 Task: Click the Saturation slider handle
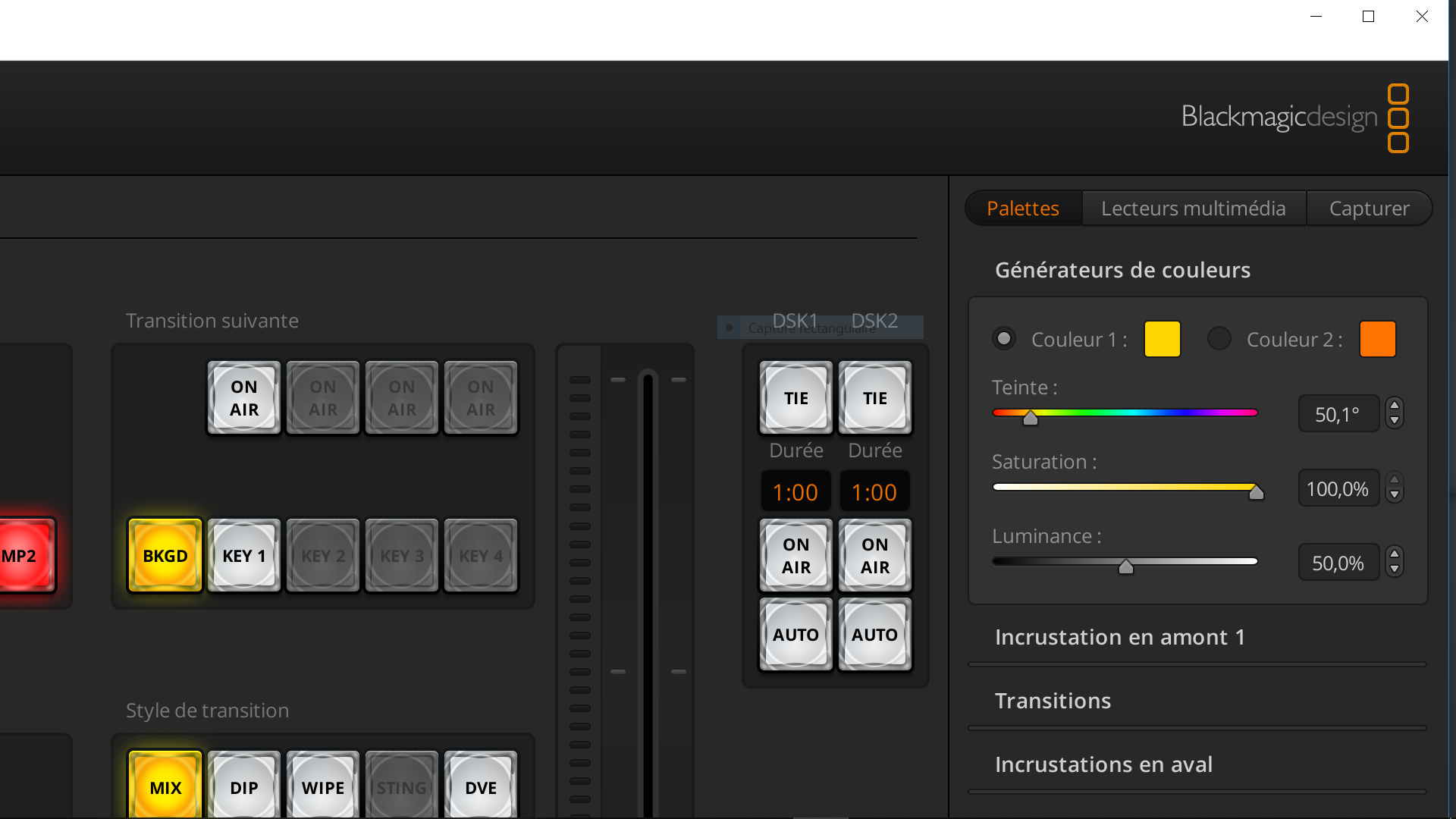tap(1257, 491)
